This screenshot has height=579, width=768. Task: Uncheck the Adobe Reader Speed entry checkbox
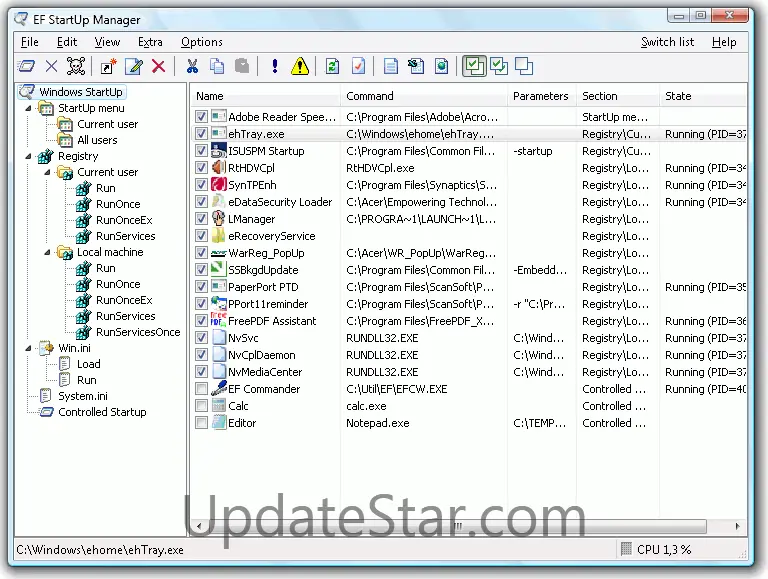[x=202, y=117]
